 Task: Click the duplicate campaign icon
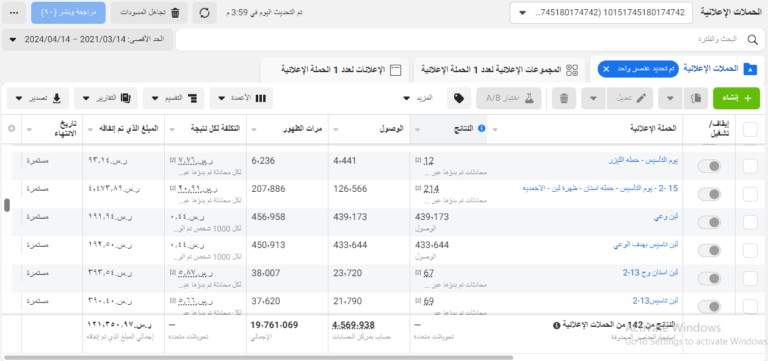696,98
